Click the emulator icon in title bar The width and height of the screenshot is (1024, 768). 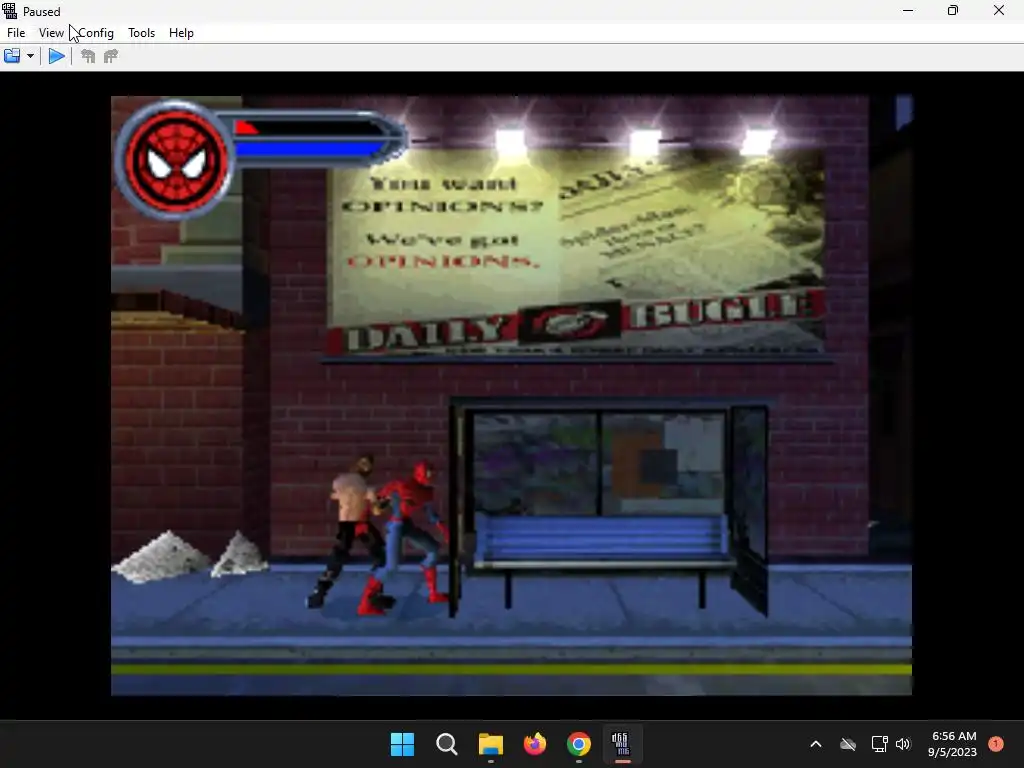pos(9,11)
